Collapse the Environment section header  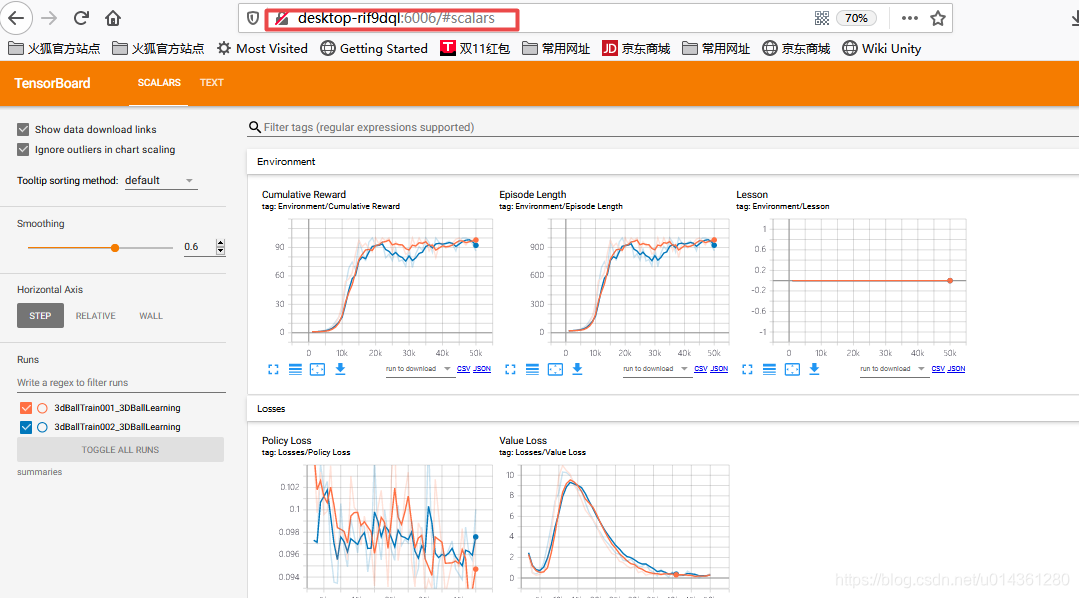(663, 162)
